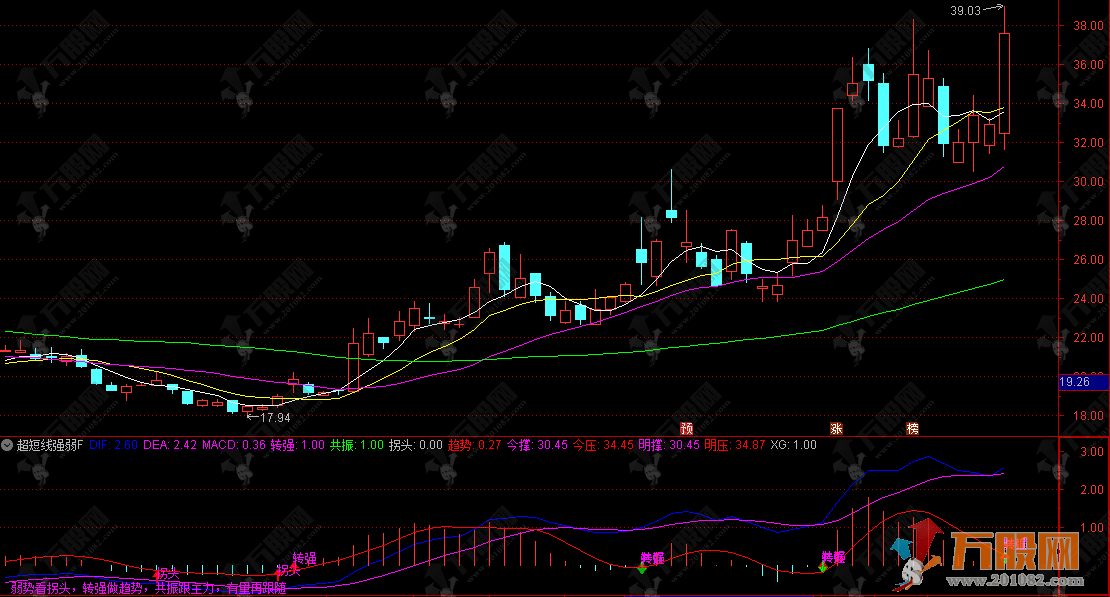Screen dimensions: 1110x597
Task: Click the 28.00 price axis label
Action: [1089, 220]
